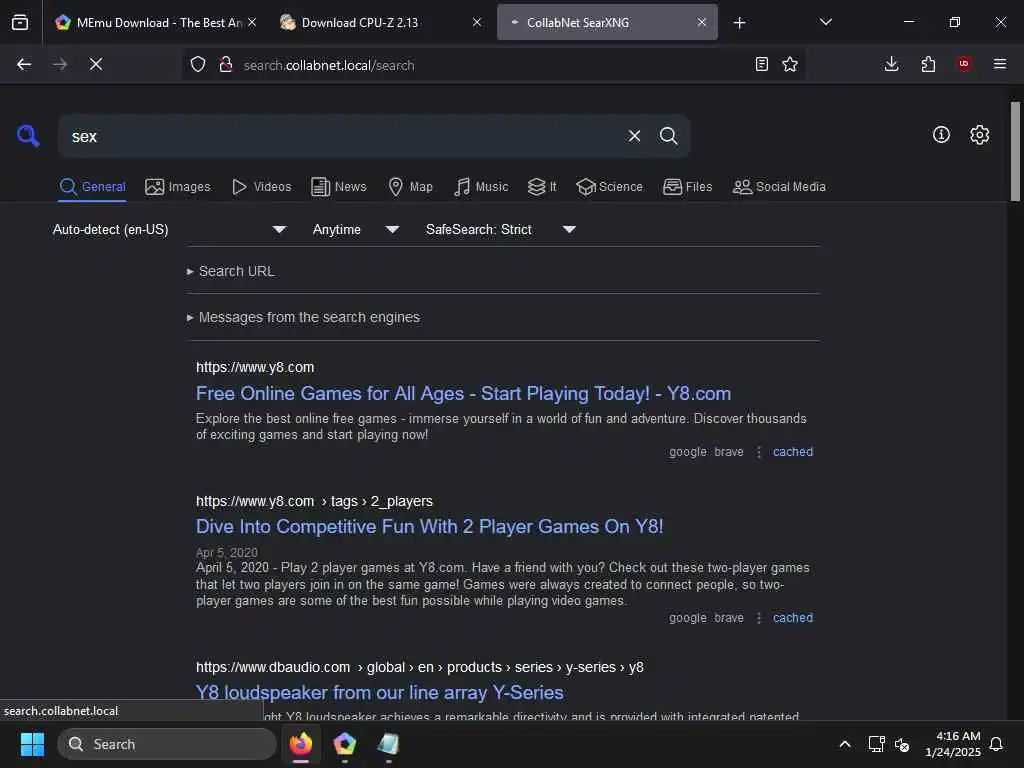
Task: Open the SafeSearch Strict dropdown
Action: tap(501, 229)
